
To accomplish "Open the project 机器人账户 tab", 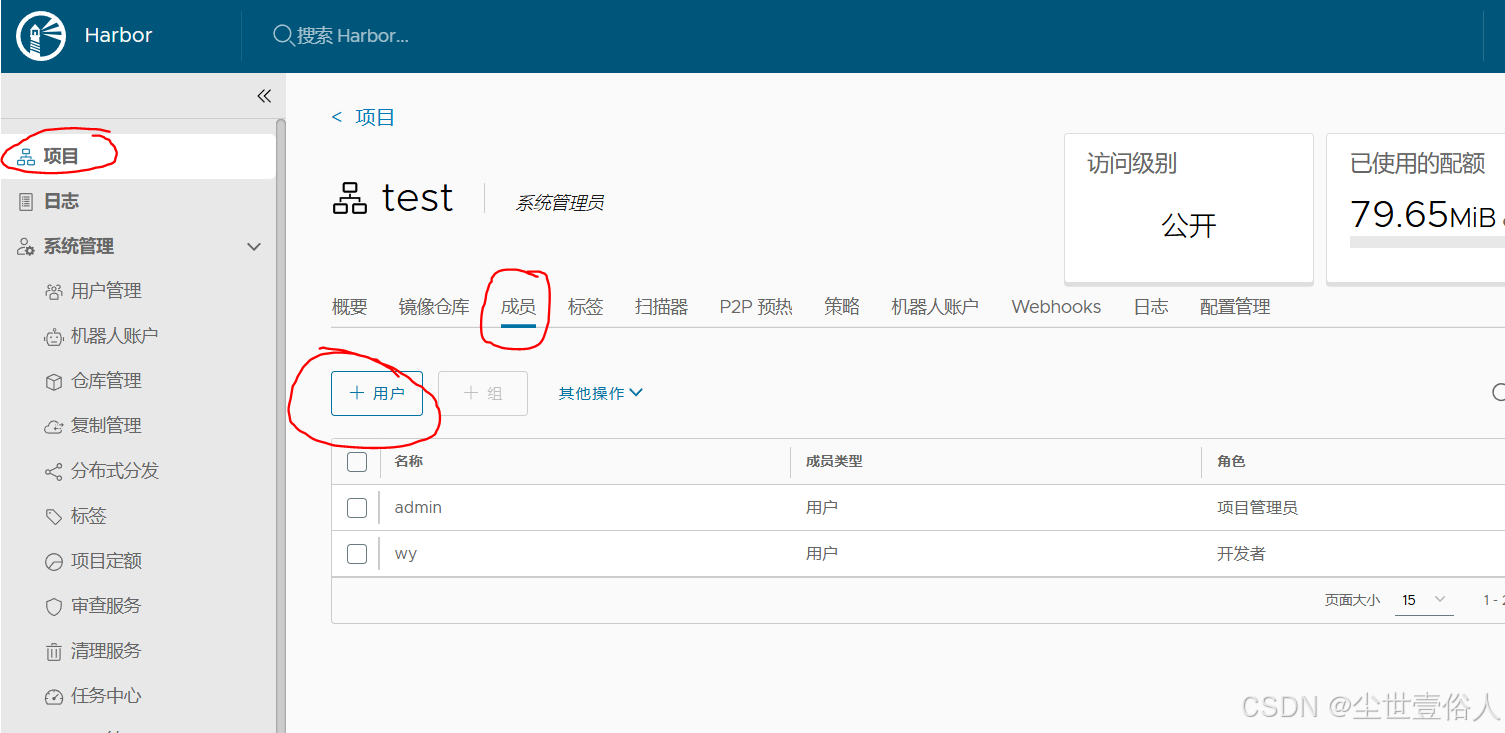I will (x=935, y=307).
